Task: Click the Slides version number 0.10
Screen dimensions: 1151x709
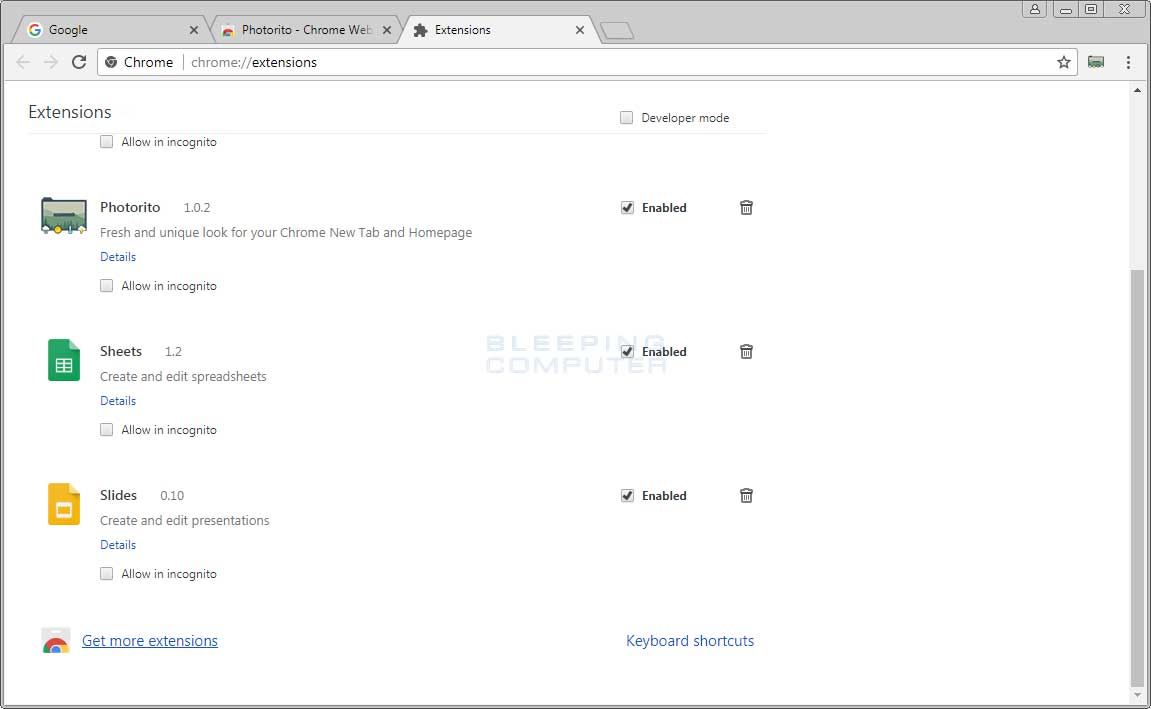Action: point(173,495)
